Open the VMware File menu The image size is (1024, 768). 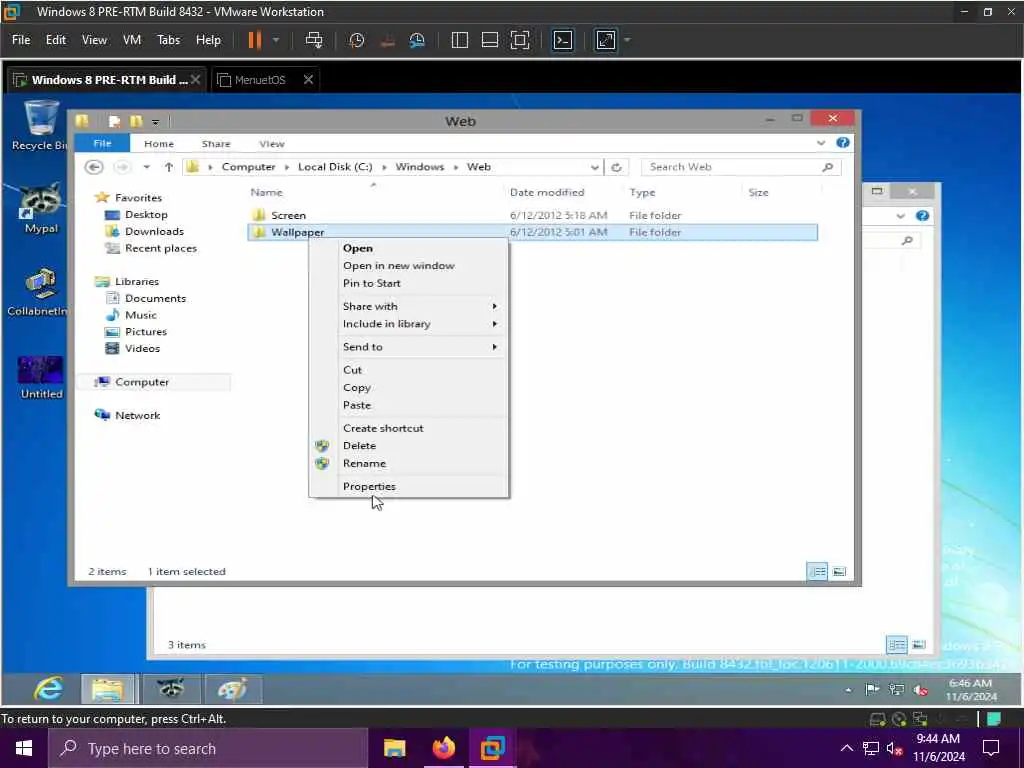click(x=21, y=40)
